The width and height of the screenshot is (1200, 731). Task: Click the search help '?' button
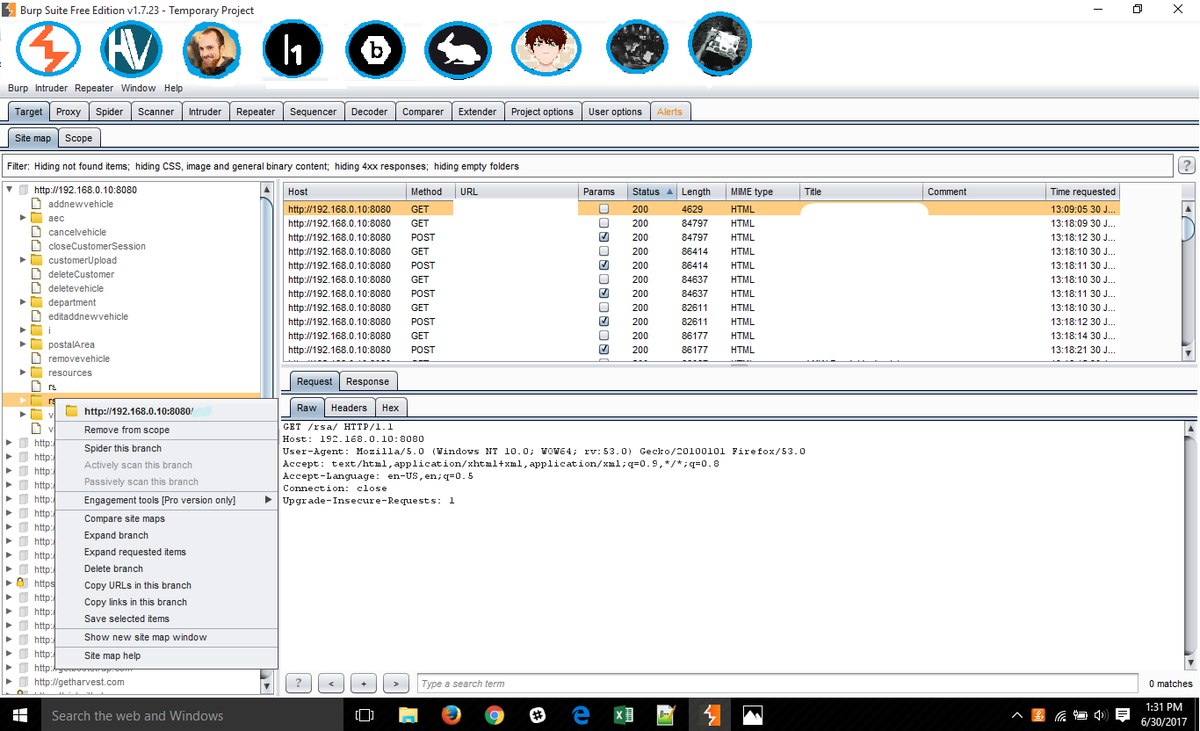[298, 684]
